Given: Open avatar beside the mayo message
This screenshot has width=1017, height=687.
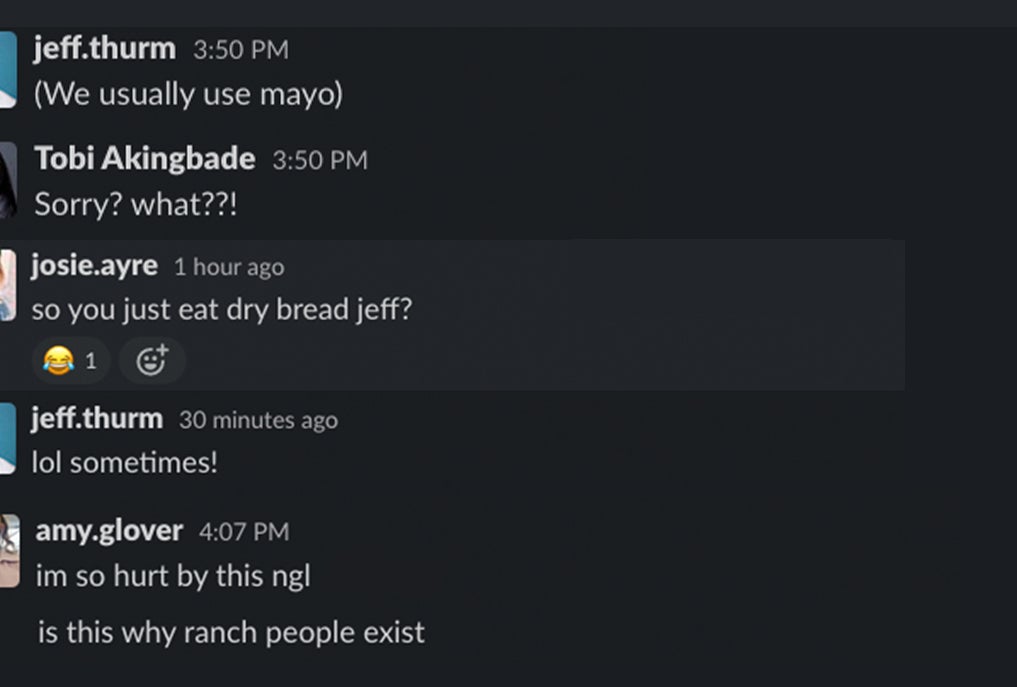Looking at the screenshot, I should (7, 69).
